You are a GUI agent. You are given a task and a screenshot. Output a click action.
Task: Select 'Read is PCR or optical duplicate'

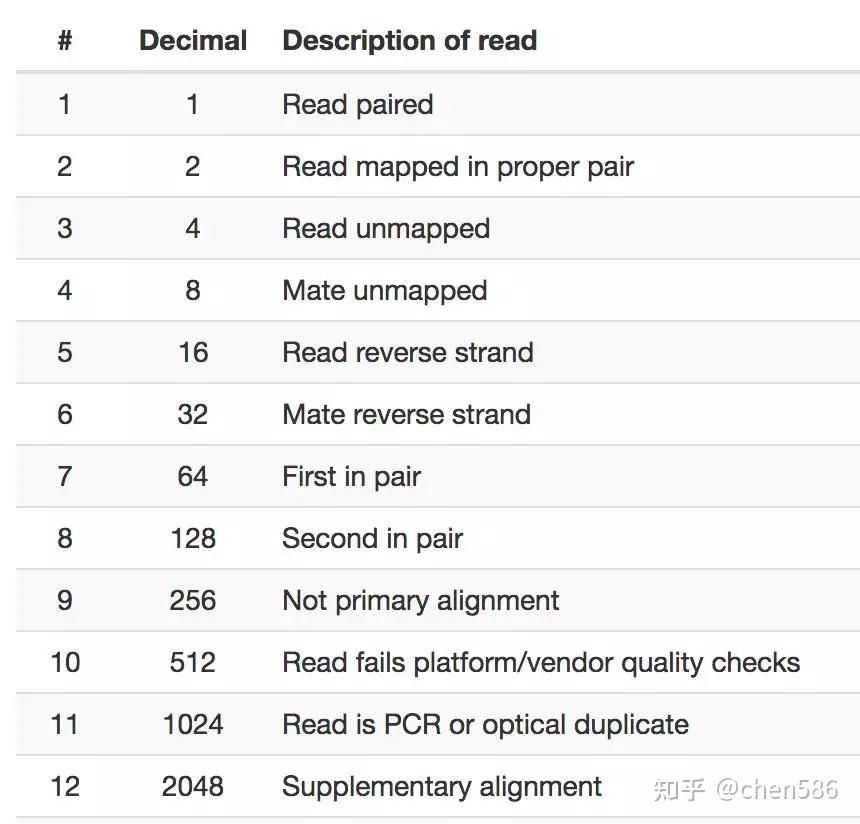pos(485,724)
